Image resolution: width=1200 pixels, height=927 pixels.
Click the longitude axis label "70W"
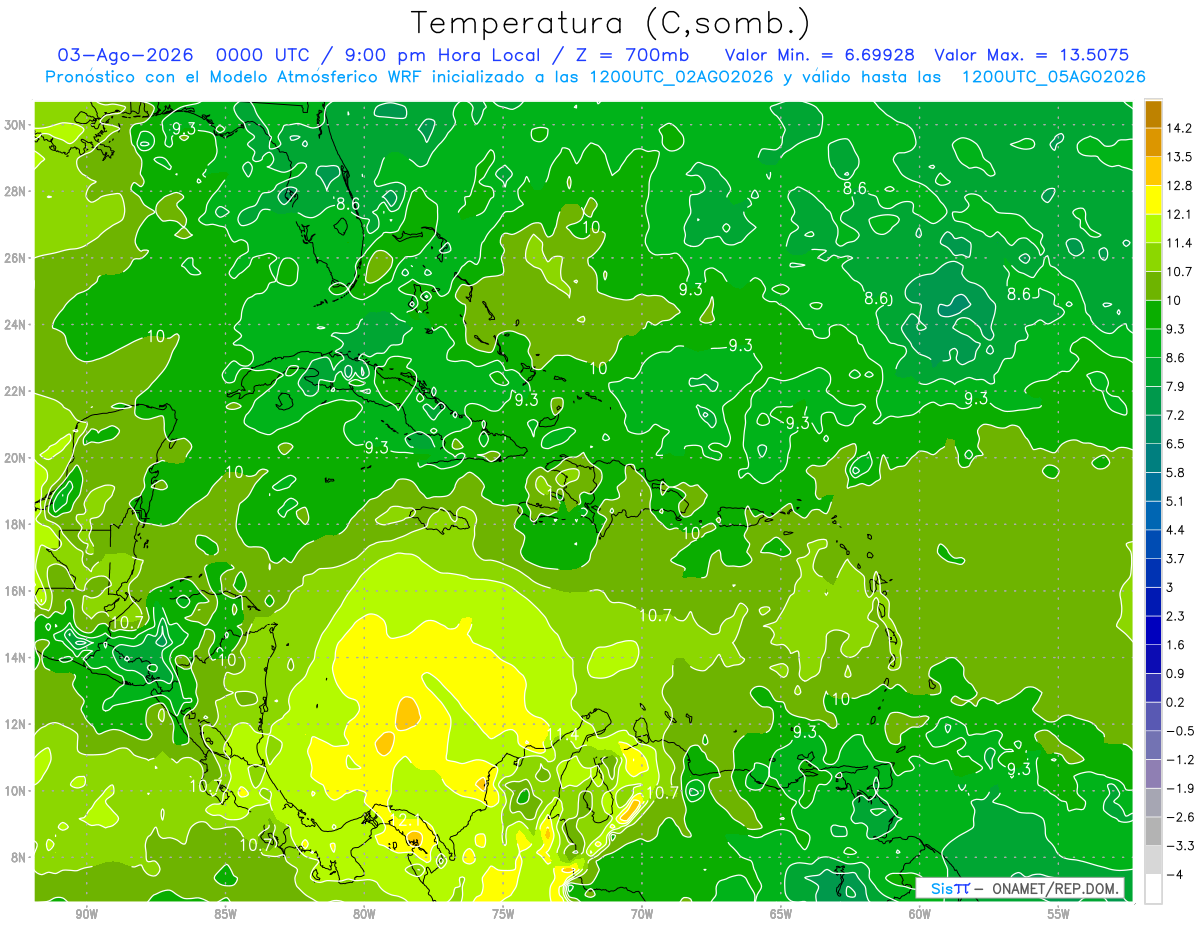642,914
